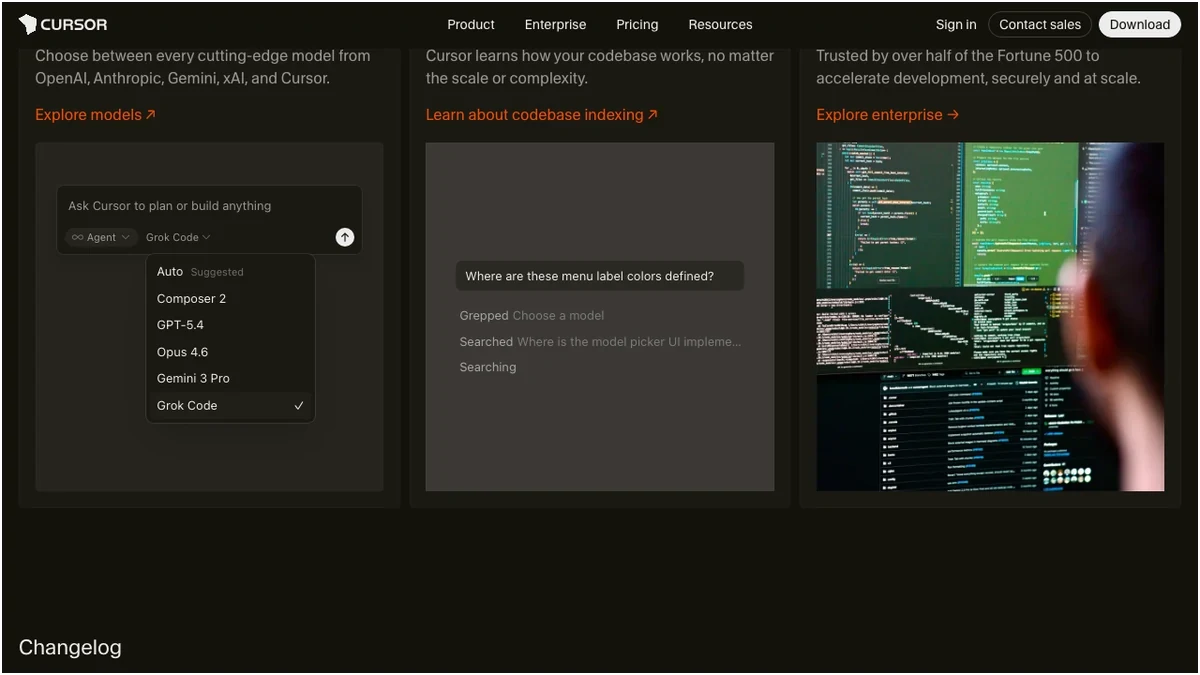
Task: Choose Gemini 3 Pro model
Action: (193, 379)
